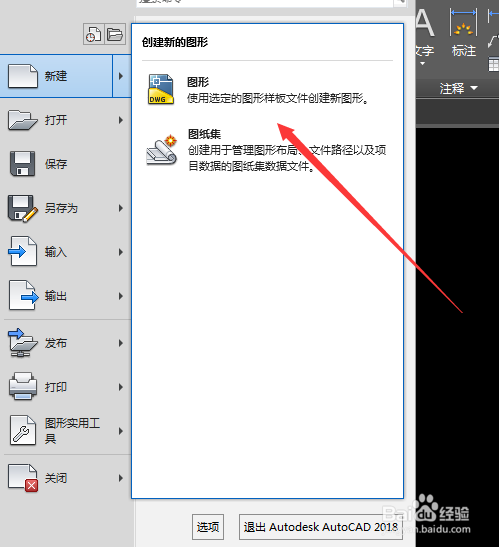This screenshot has width=499, height=547.
Task: Expand the Save As (另存为) submenu arrow
Action: tap(121, 208)
